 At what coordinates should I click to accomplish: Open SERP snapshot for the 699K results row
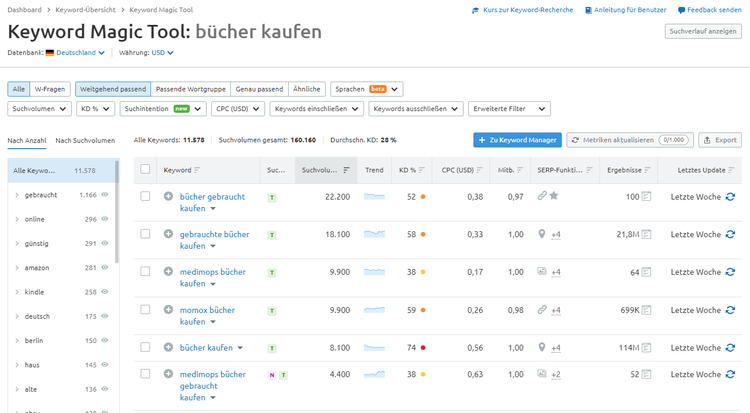coord(646,310)
